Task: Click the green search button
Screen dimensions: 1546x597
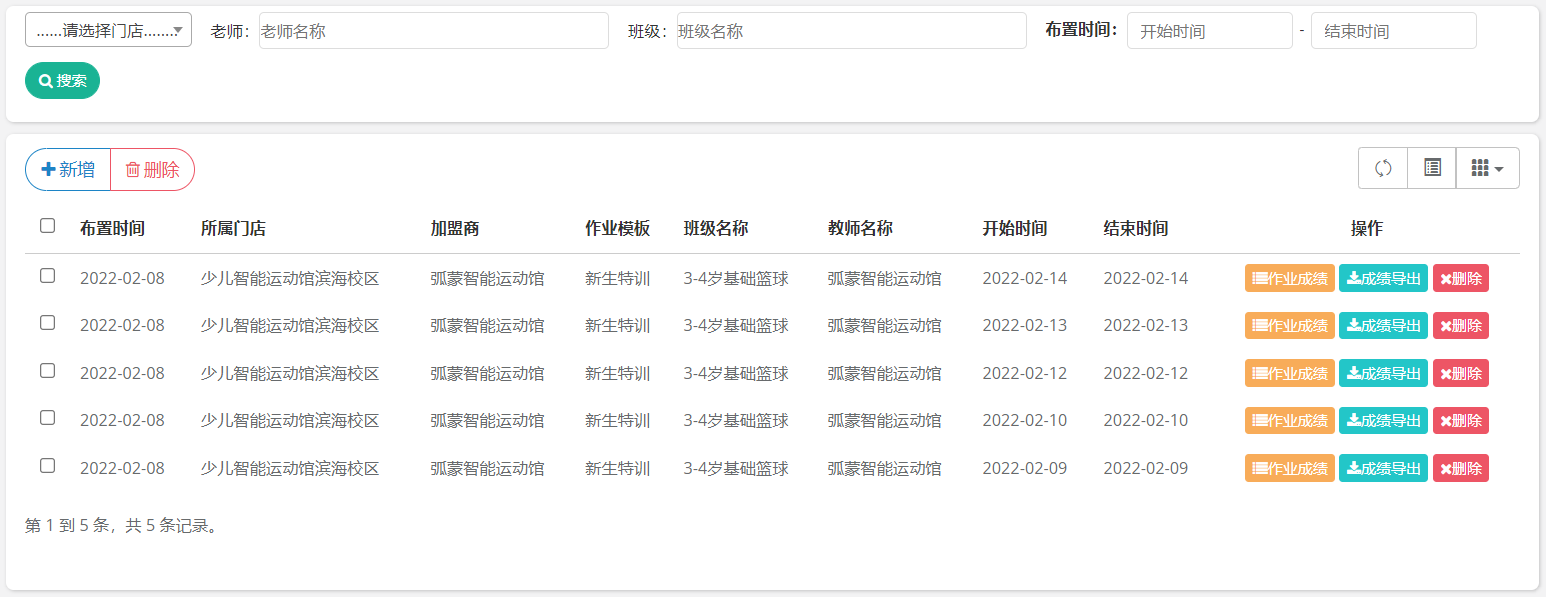Action: 62,80
